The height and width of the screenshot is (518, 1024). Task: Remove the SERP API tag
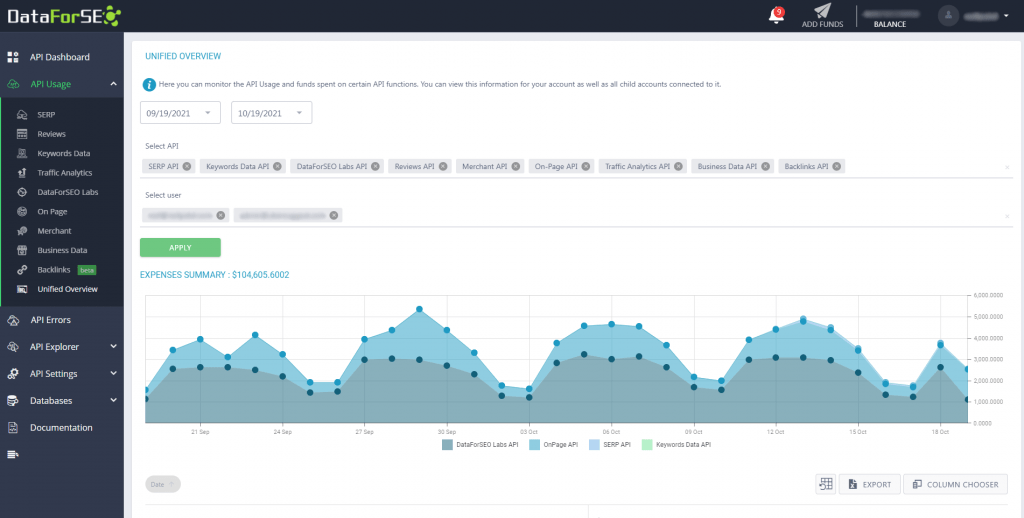tap(187, 167)
